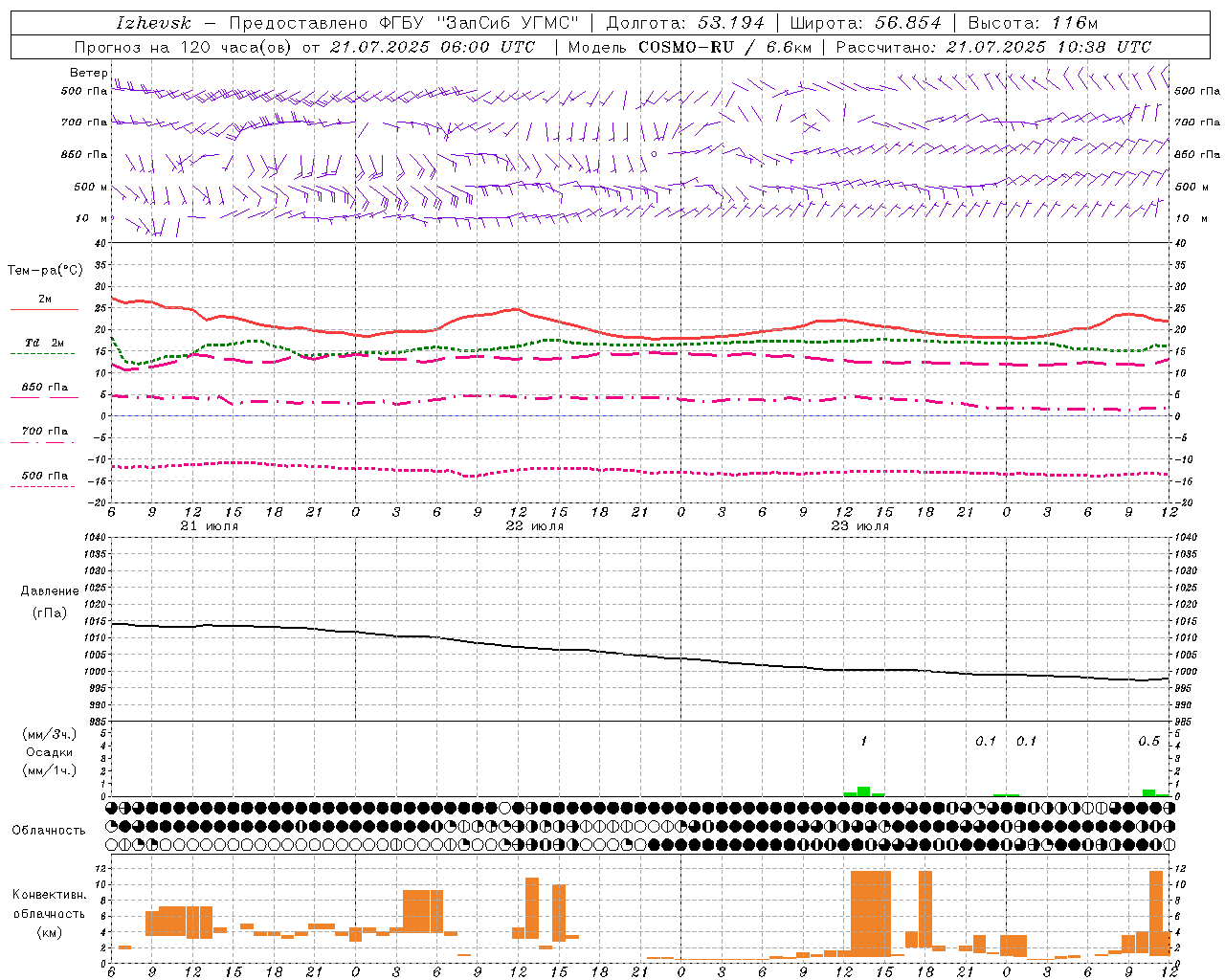The width and height of the screenshot is (1225, 980).
Task: Click the 'Модель COSMO-RU / 6.6км' text
Action: pos(689,47)
